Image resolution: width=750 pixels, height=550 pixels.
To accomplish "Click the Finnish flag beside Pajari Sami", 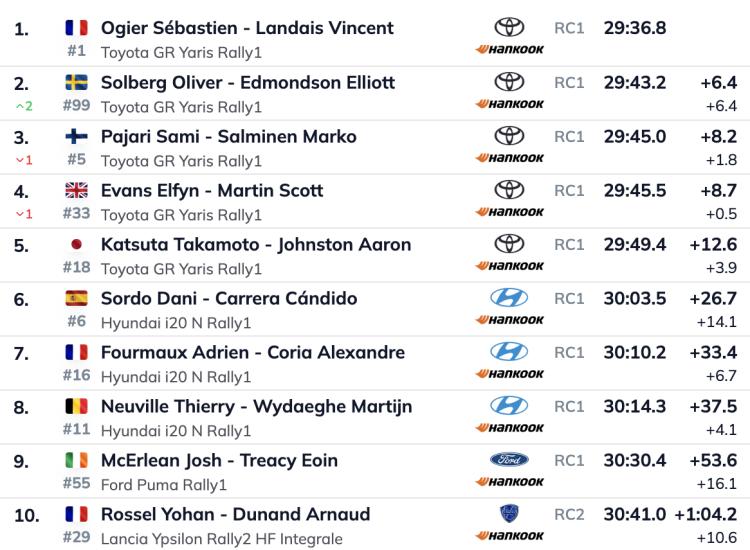I will tap(76, 136).
